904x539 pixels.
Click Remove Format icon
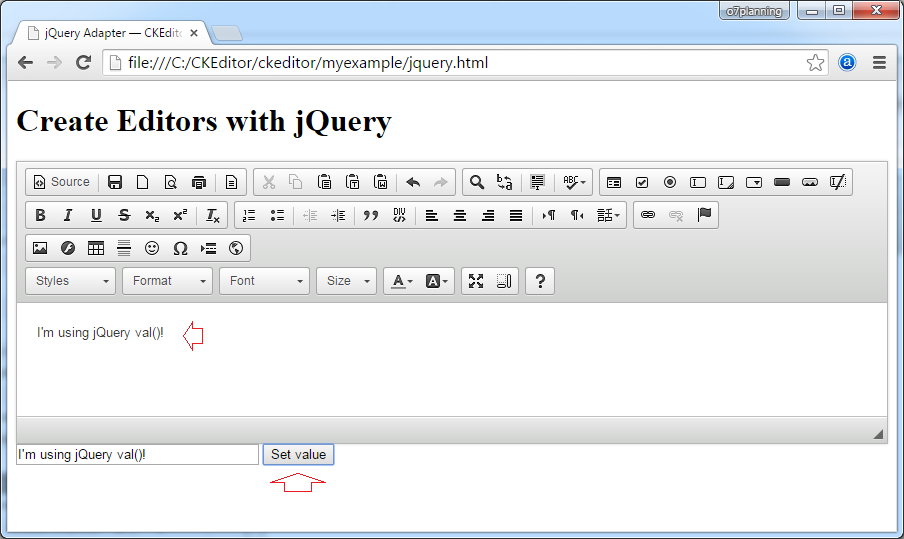point(212,215)
